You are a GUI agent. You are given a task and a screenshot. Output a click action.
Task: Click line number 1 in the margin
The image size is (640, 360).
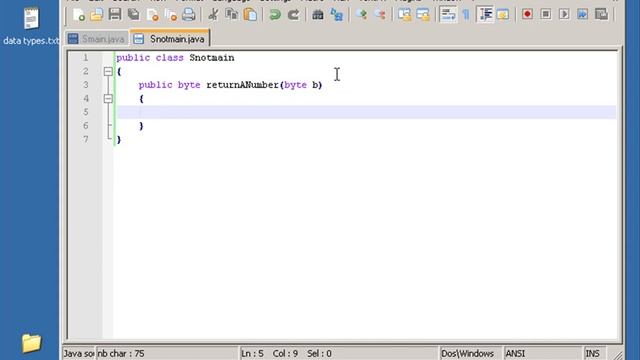pyautogui.click(x=85, y=58)
